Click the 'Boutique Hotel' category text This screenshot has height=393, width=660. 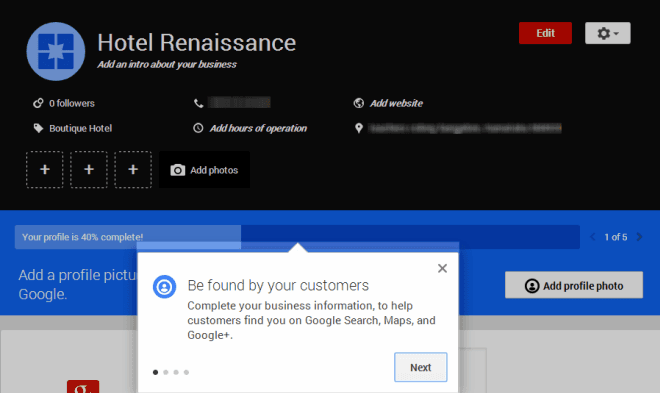pos(80,128)
